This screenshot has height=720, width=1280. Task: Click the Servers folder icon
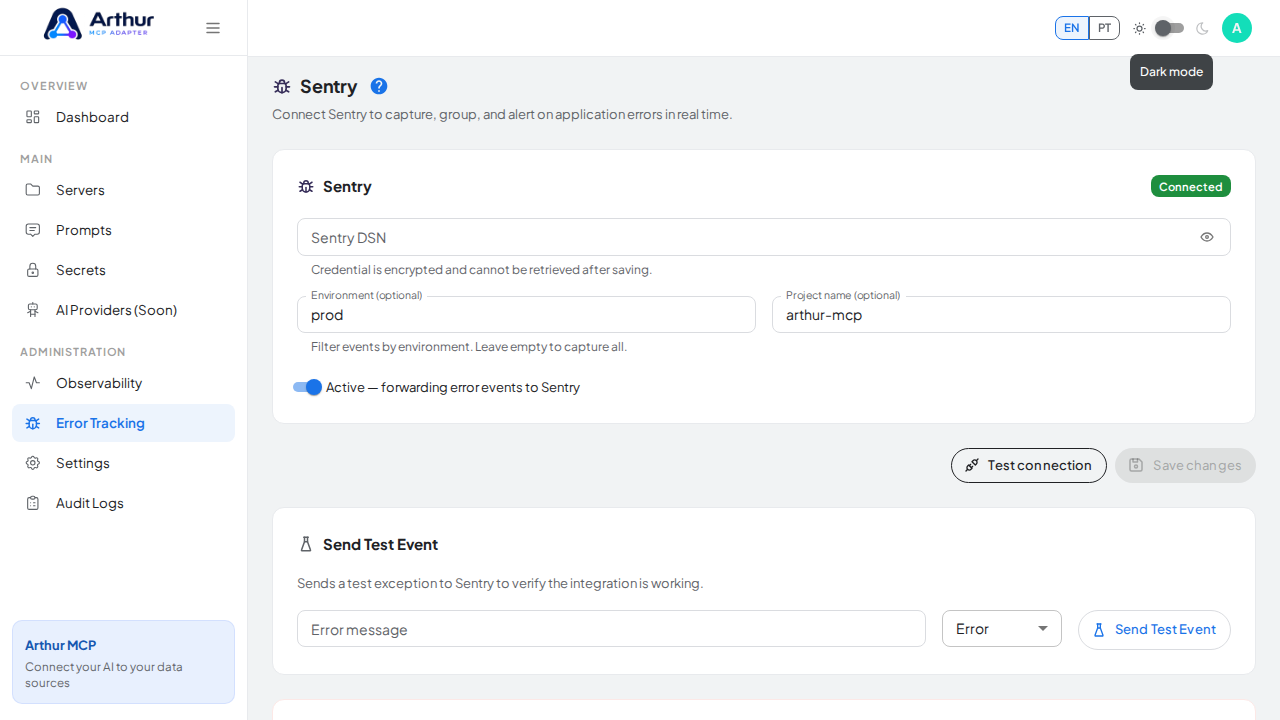coord(33,190)
